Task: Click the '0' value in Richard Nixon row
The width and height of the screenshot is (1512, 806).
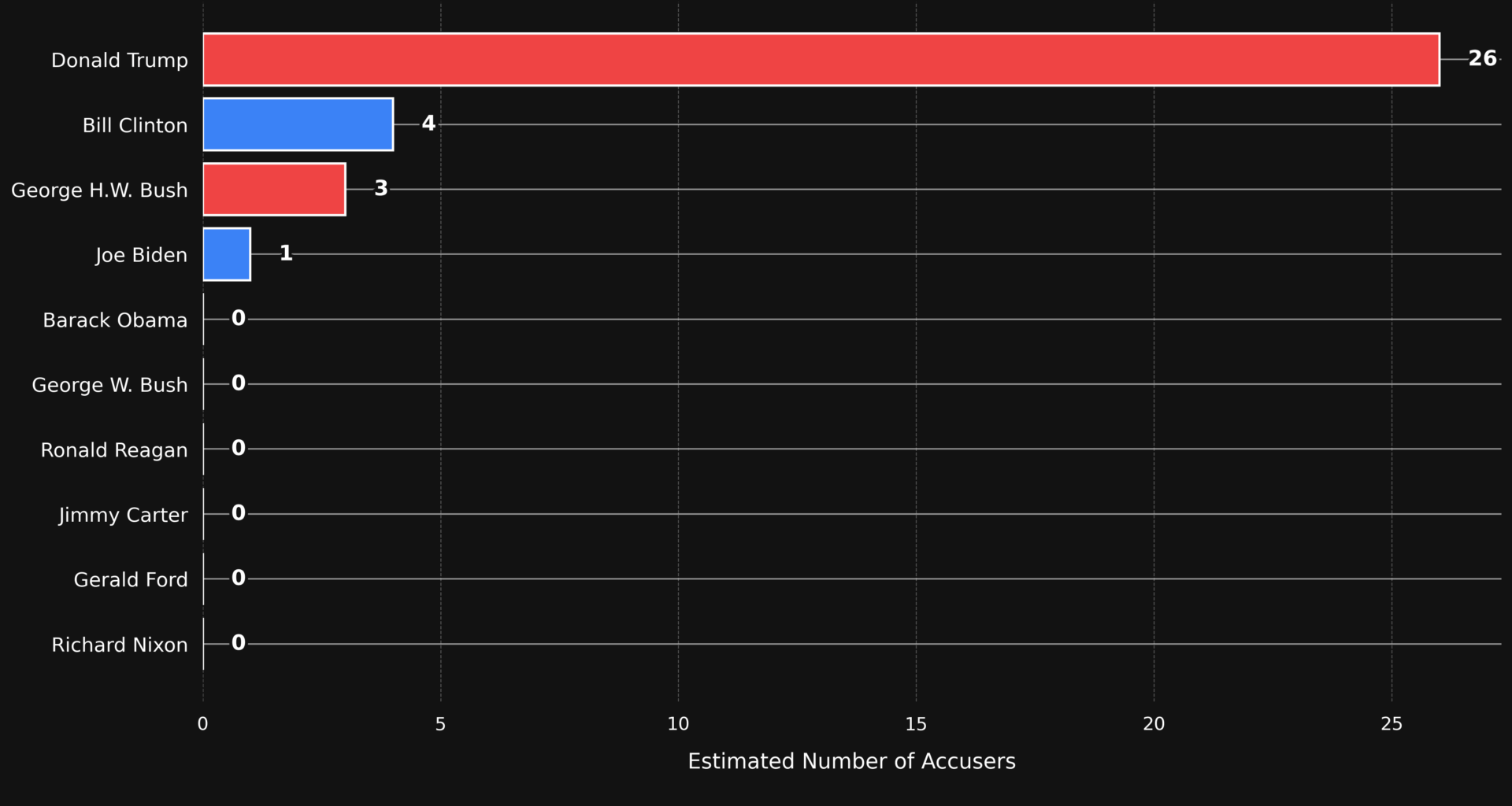Action: click(239, 643)
